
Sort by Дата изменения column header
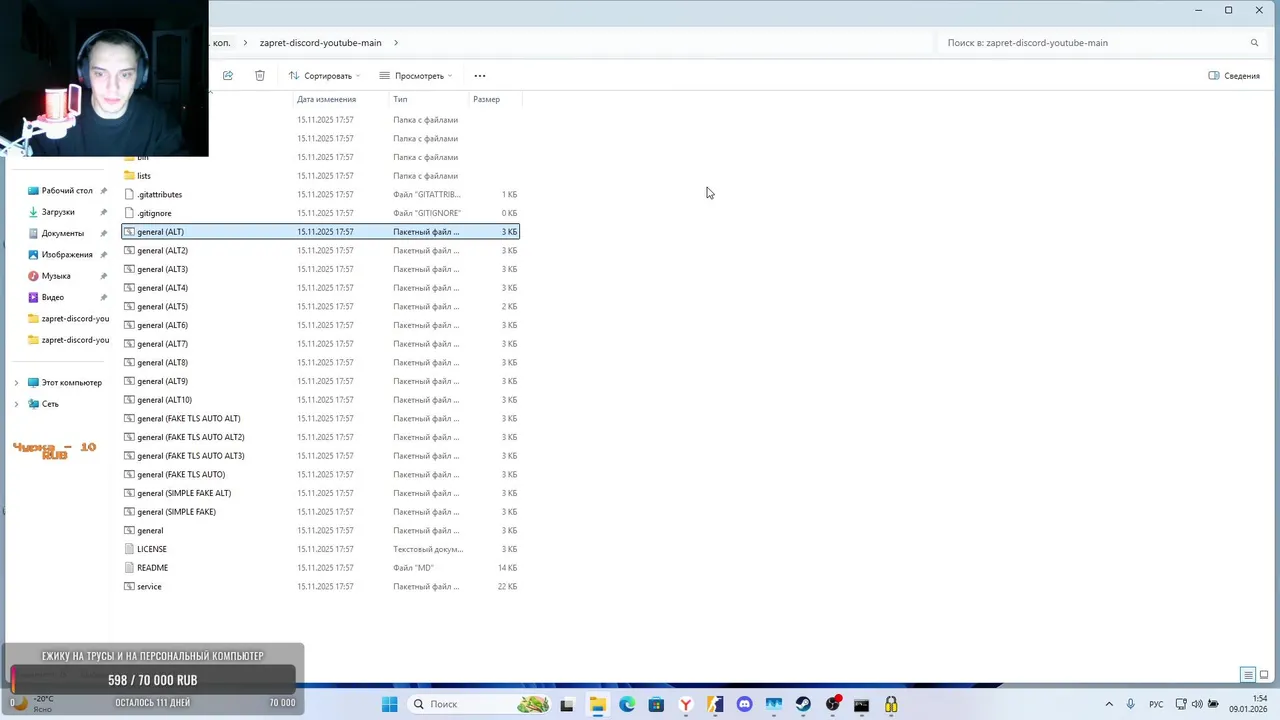coord(326,99)
